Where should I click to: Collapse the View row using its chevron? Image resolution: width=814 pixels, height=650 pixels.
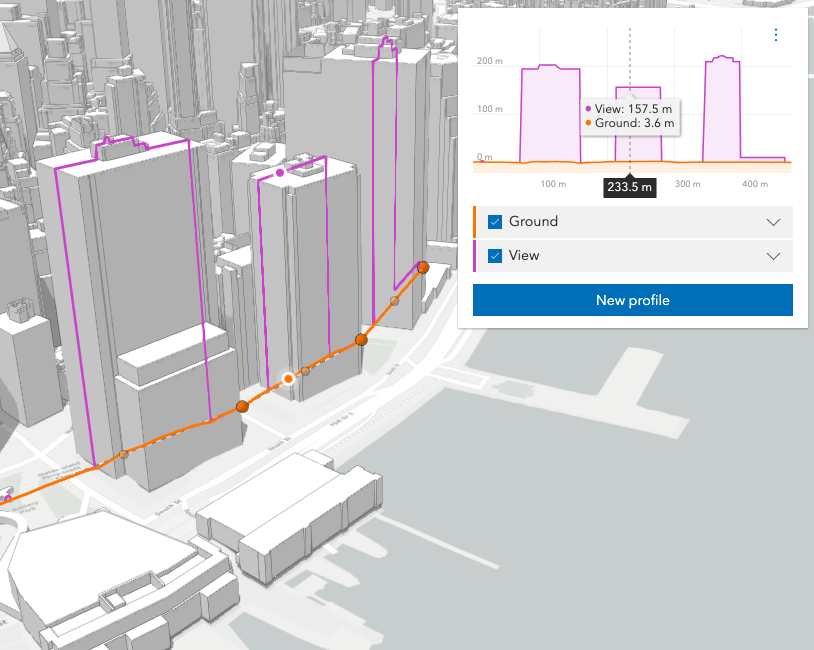click(773, 256)
